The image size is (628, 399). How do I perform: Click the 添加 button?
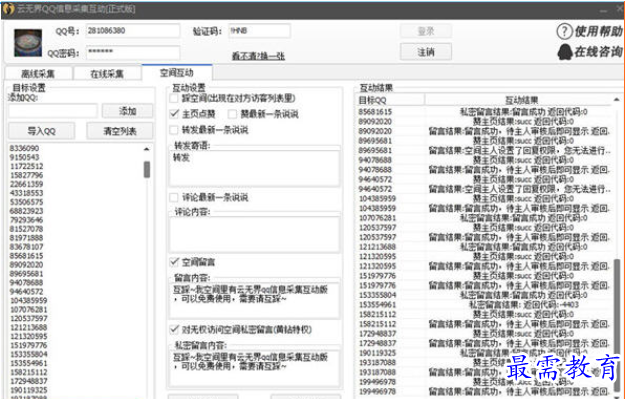(127, 111)
